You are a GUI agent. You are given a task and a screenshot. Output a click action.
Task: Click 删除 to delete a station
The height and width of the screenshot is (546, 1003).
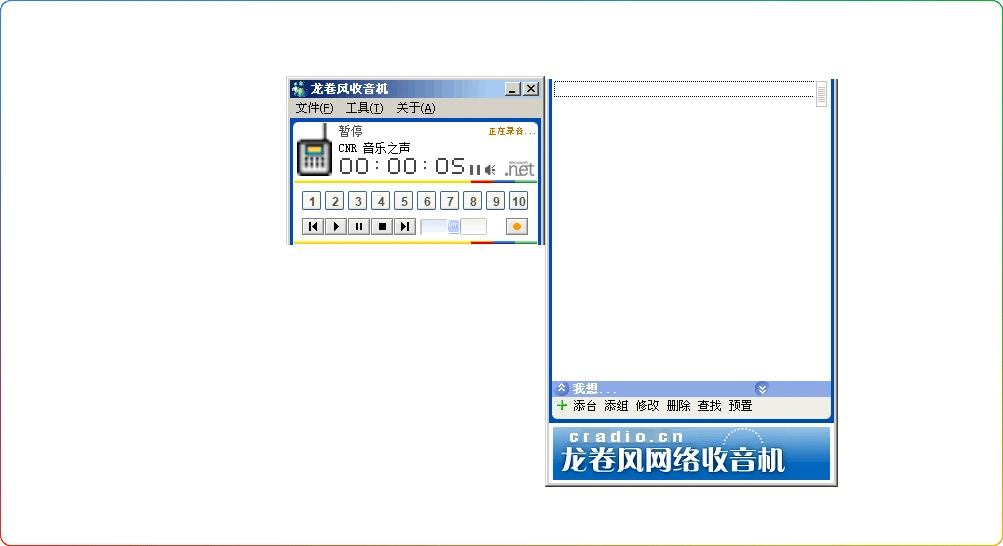click(678, 406)
